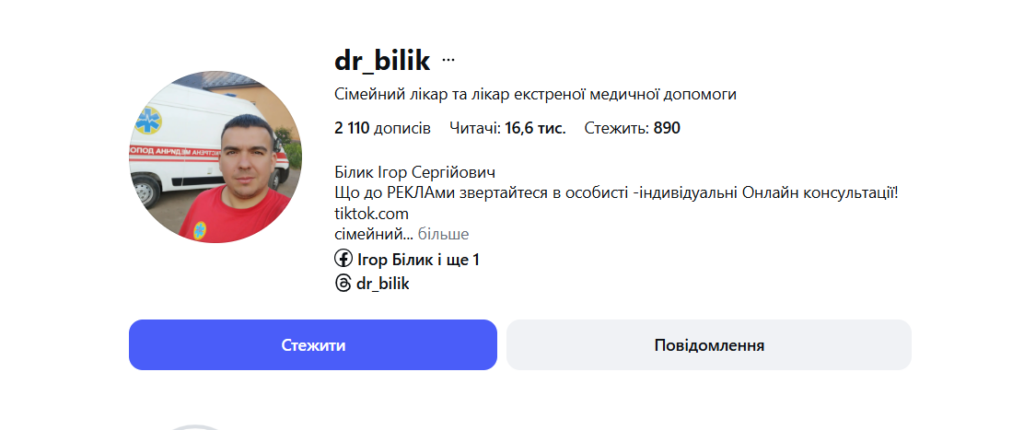The height and width of the screenshot is (430, 1024).
Task: Open the three-dot options next to dr_bilik
Action: (x=448, y=61)
